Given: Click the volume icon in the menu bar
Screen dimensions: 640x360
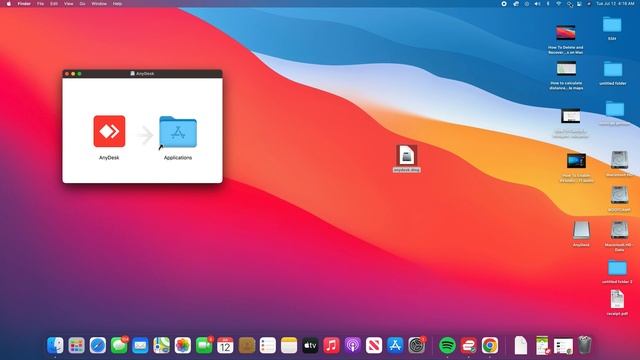Looking at the screenshot, I should [x=537, y=4].
